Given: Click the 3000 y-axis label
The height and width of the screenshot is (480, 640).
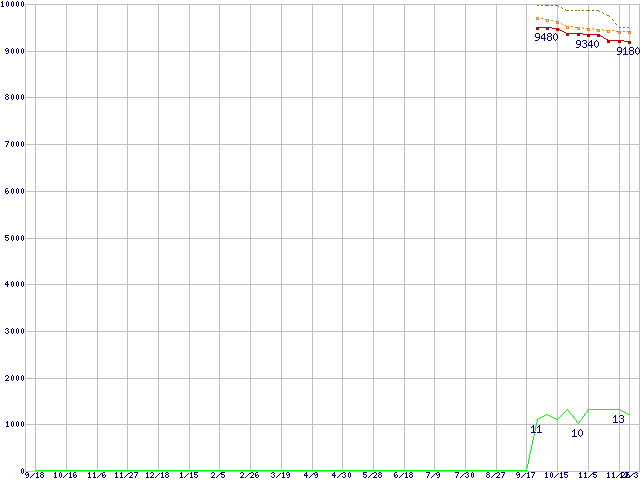Looking at the screenshot, I should coord(12,331).
